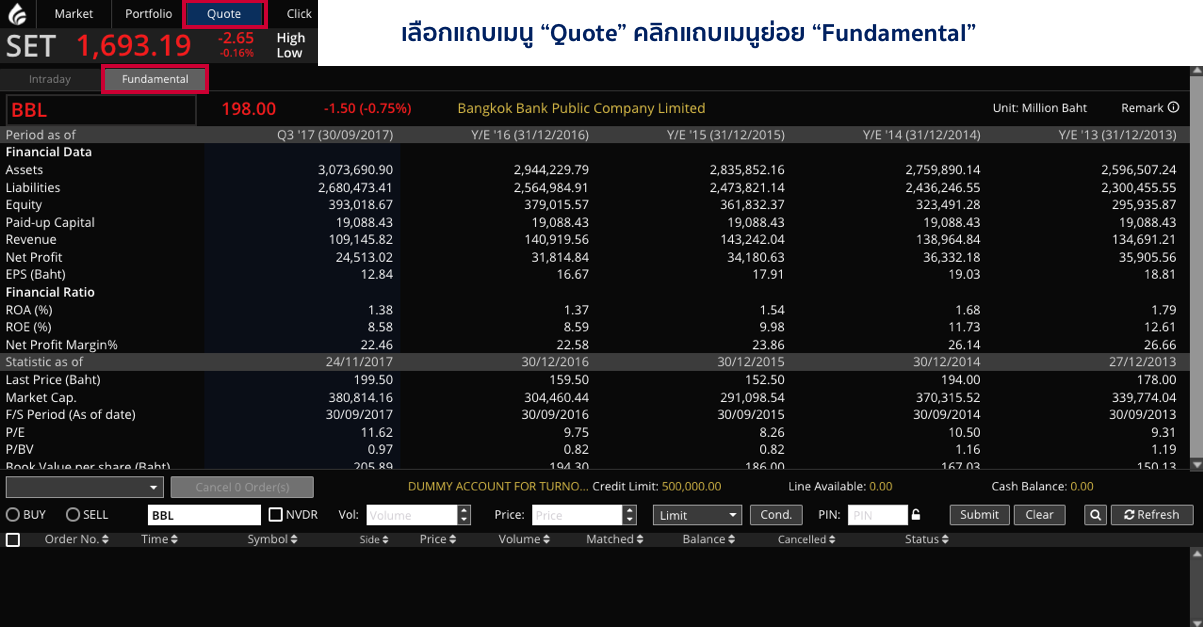
Task: Sort orders by Cancelled column
Action: pyautogui.click(x=806, y=540)
